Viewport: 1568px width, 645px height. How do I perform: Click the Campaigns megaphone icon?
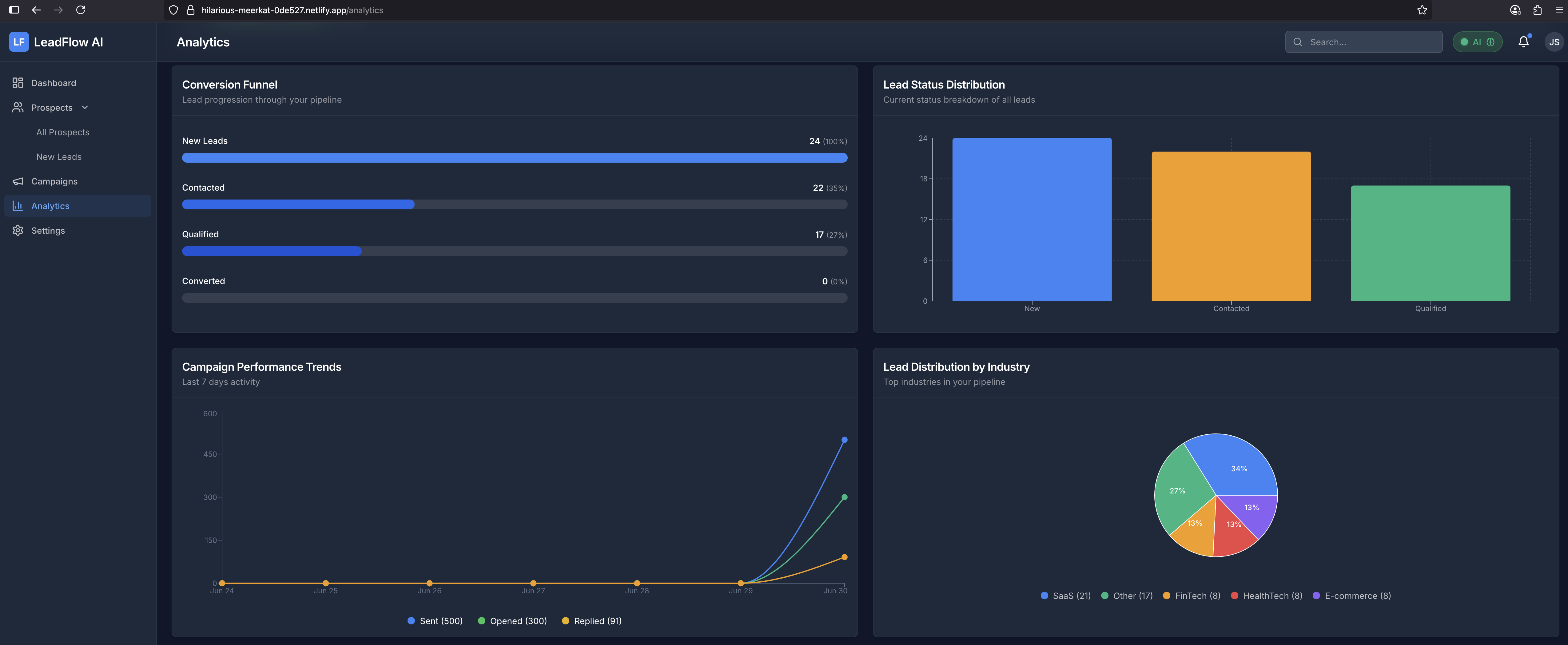pyautogui.click(x=18, y=181)
